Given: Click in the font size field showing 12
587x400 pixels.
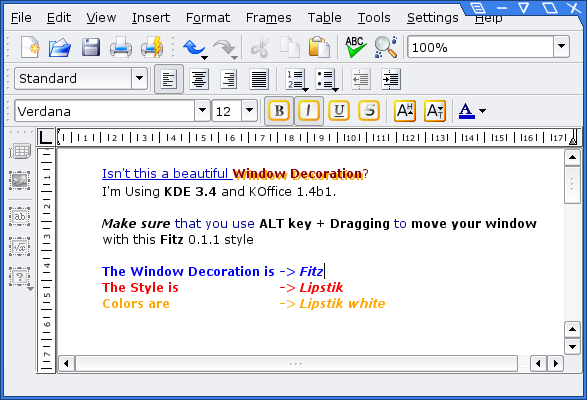Looking at the screenshot, I should 226,111.
